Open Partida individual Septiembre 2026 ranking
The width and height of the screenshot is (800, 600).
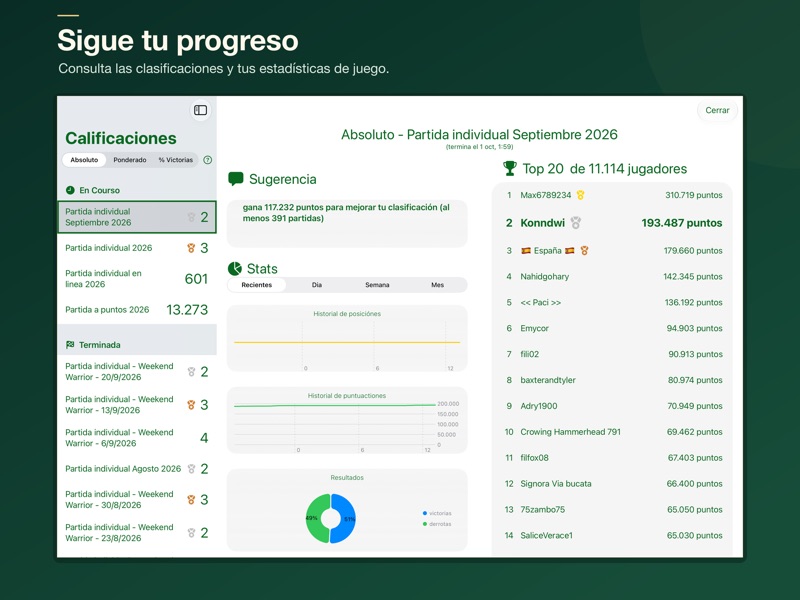coord(137,217)
